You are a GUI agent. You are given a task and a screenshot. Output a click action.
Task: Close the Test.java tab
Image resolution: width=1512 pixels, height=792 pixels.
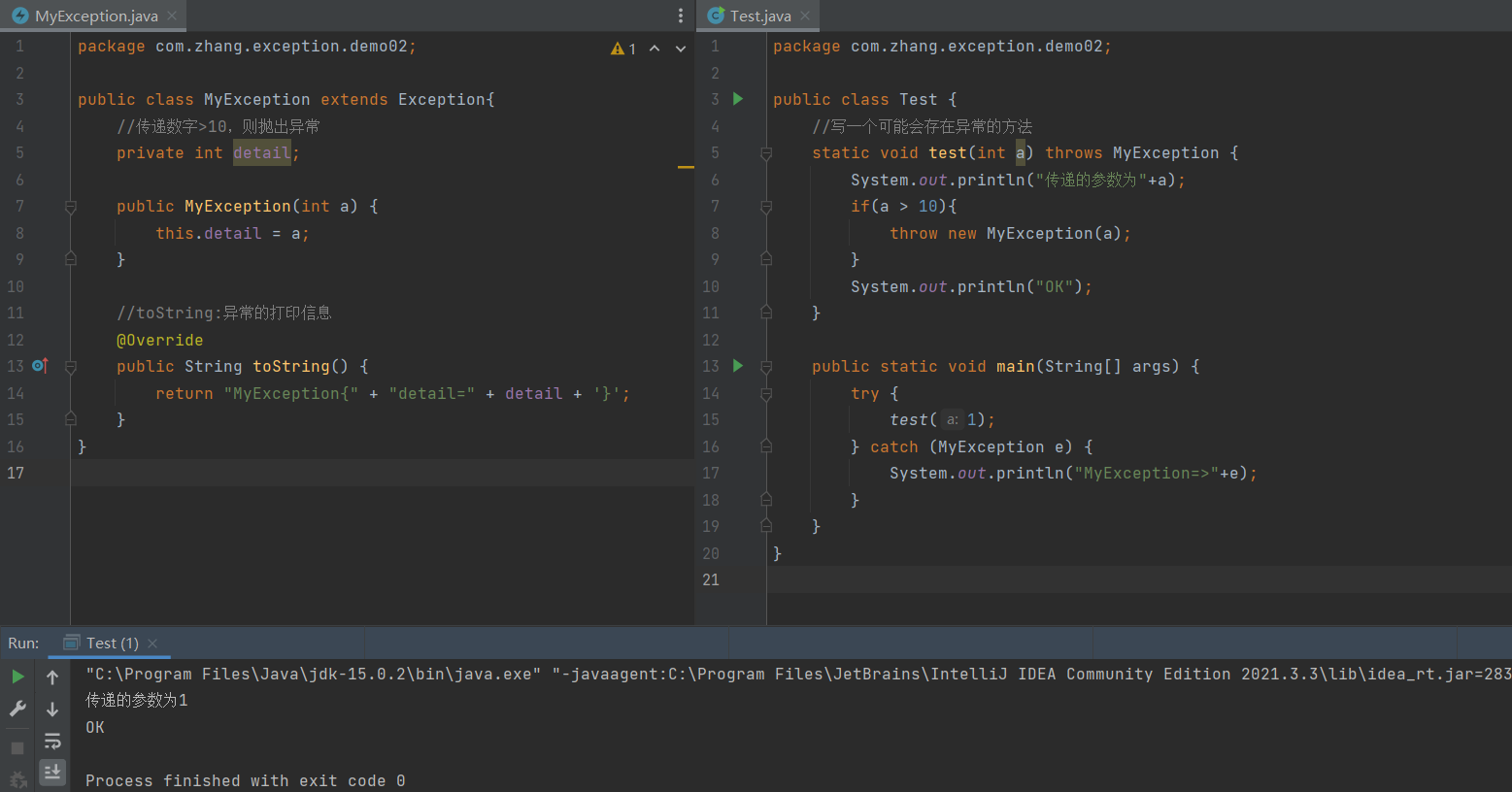pos(805,16)
